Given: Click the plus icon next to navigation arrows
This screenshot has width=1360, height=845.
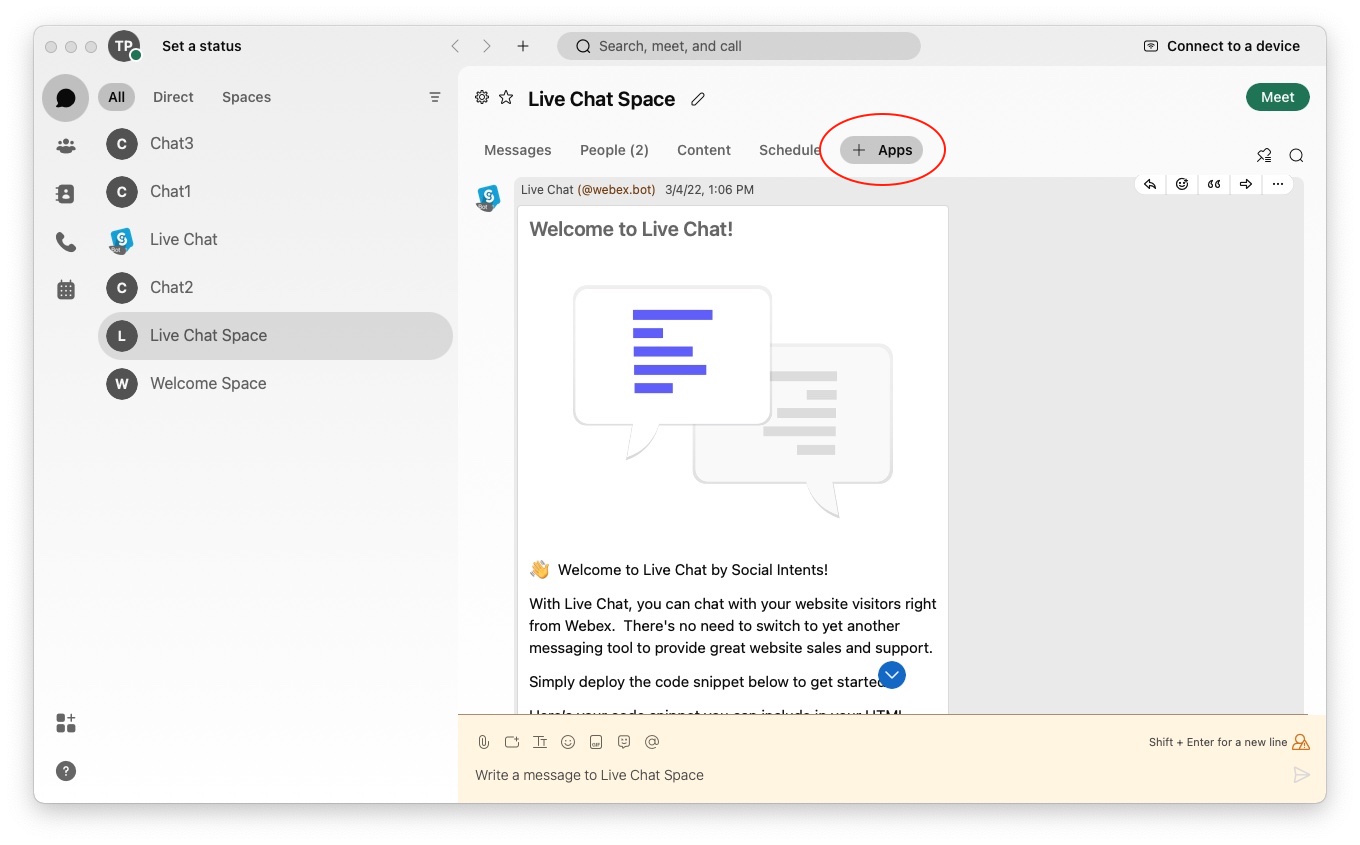Looking at the screenshot, I should [523, 46].
